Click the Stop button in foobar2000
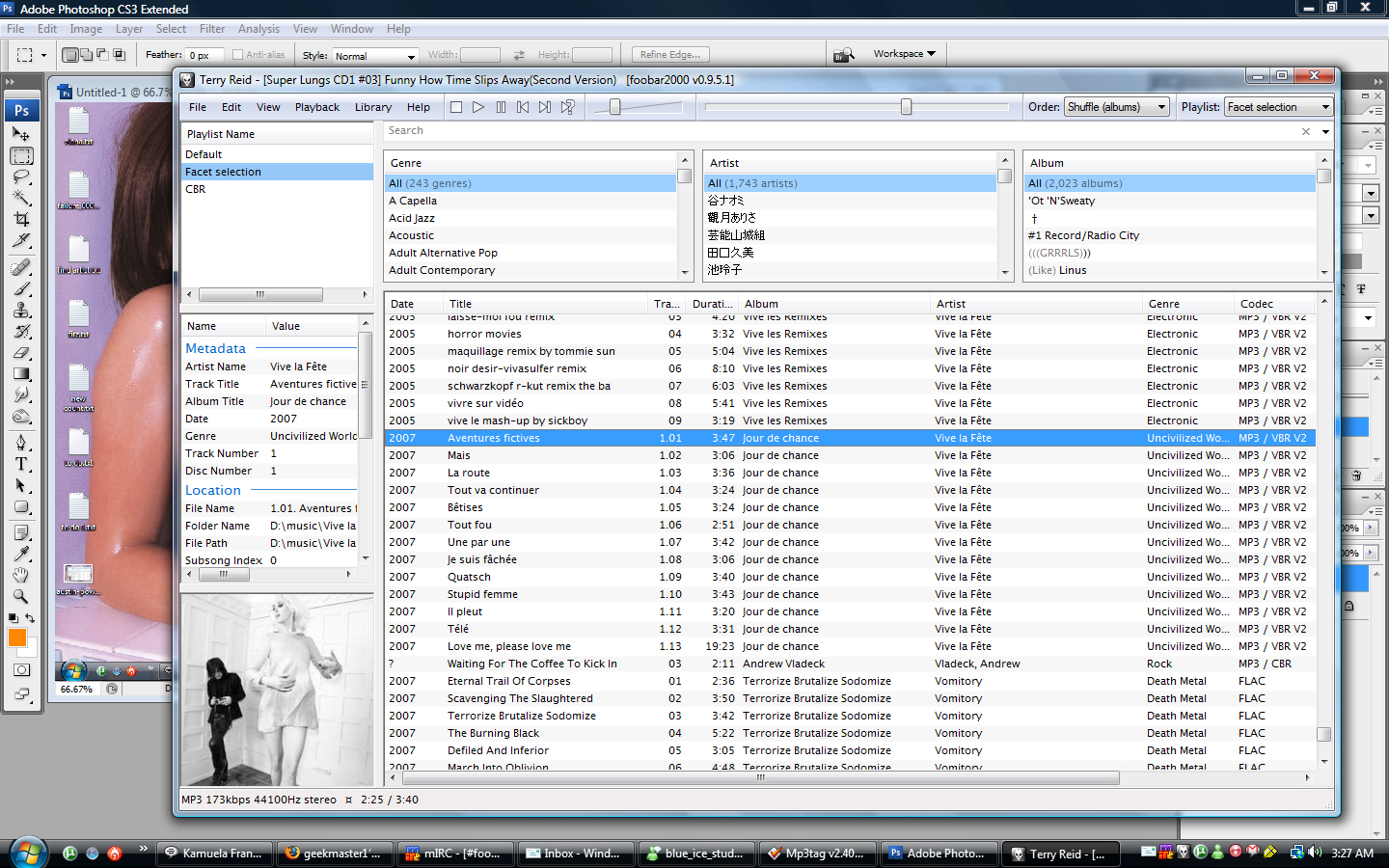This screenshot has height=868, width=1389. [456, 107]
